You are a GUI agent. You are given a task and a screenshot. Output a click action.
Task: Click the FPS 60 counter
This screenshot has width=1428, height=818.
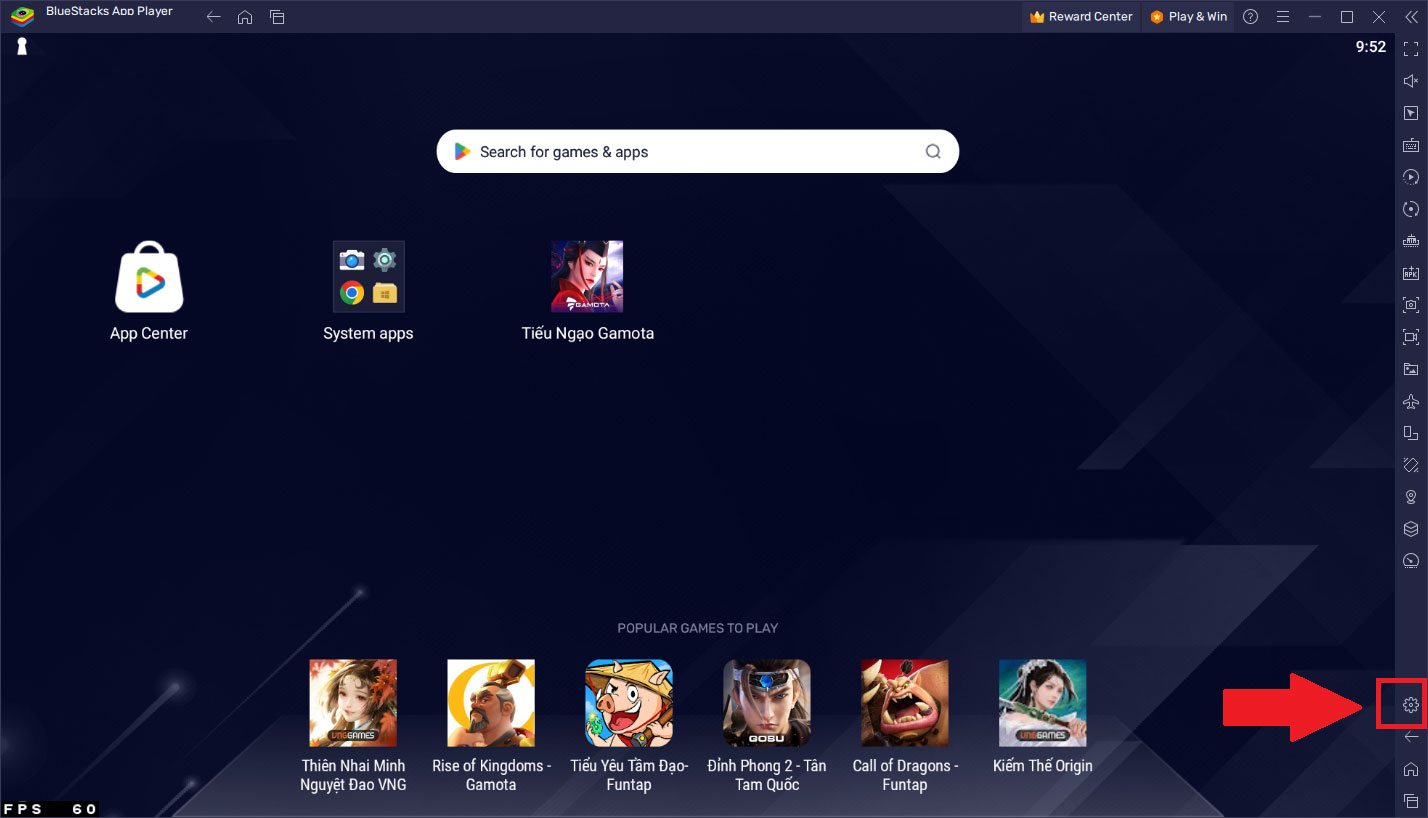50,809
